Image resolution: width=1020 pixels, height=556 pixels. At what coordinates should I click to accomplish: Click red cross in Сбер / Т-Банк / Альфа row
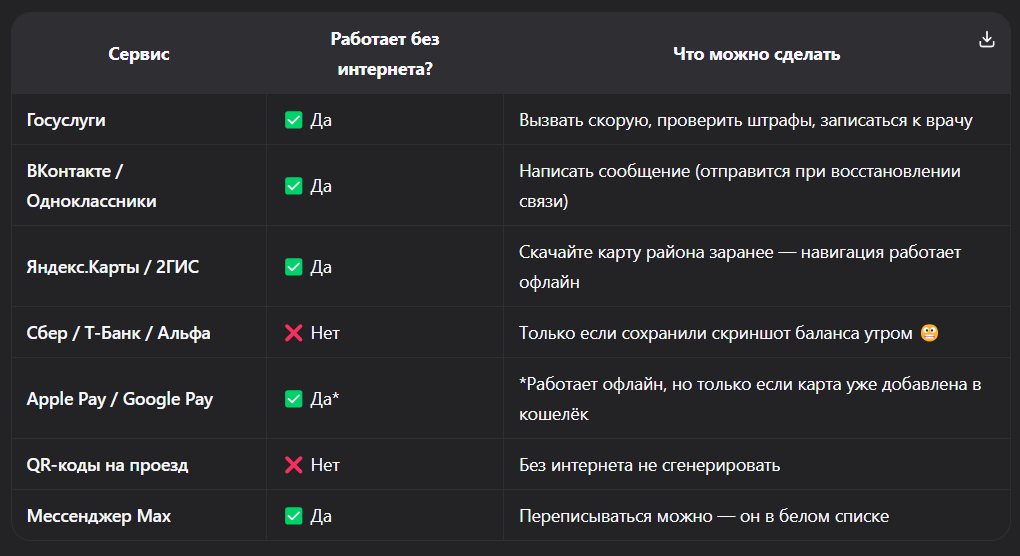coord(293,333)
